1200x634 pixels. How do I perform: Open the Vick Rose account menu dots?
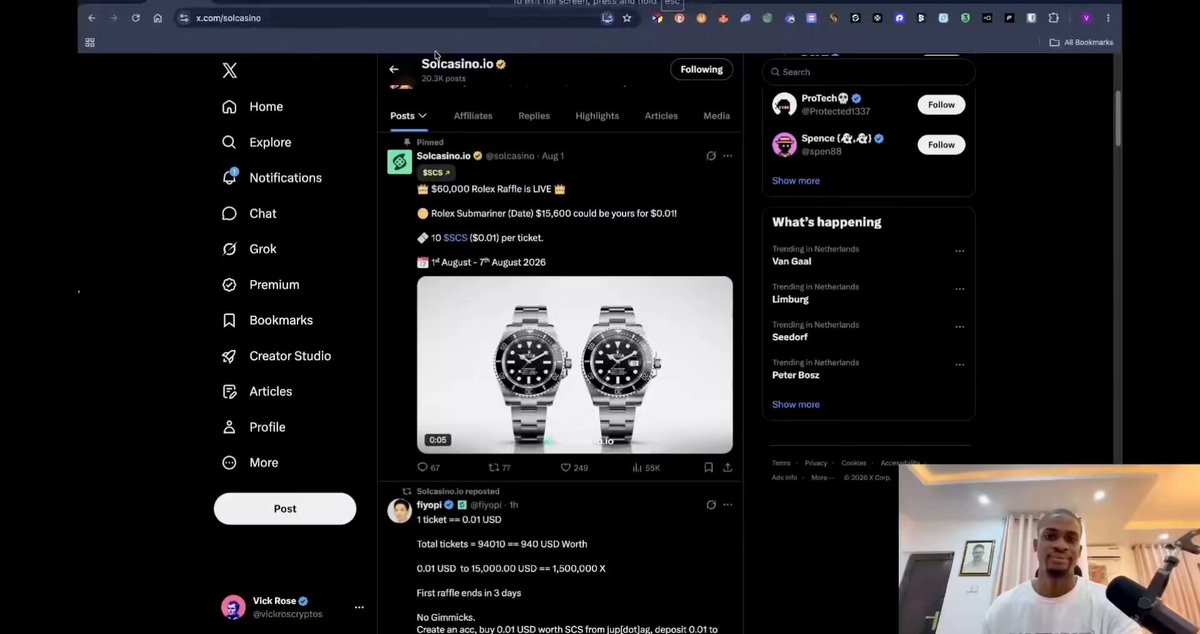[x=359, y=607]
